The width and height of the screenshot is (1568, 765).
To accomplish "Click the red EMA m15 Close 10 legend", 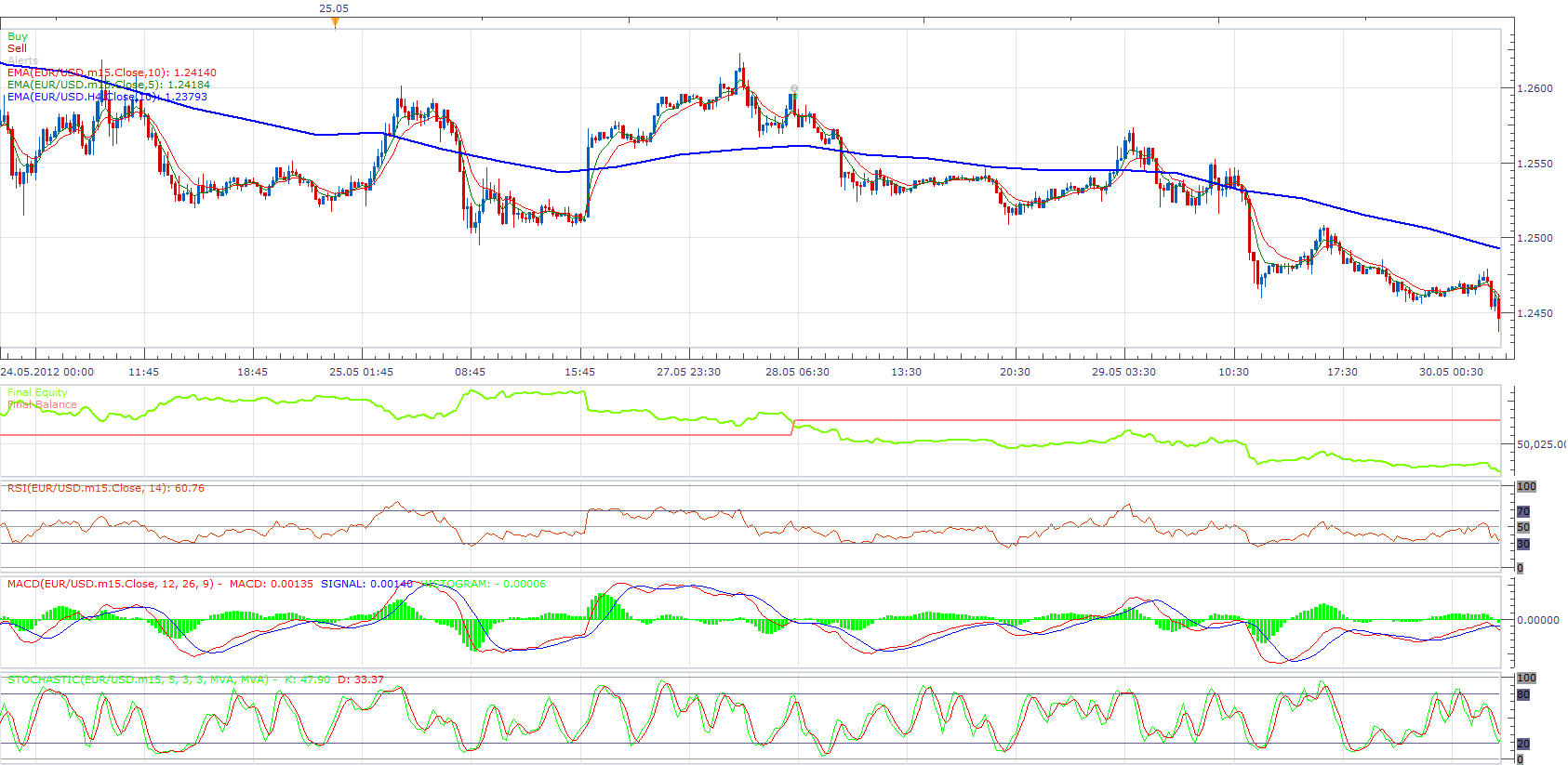I will click(112, 73).
